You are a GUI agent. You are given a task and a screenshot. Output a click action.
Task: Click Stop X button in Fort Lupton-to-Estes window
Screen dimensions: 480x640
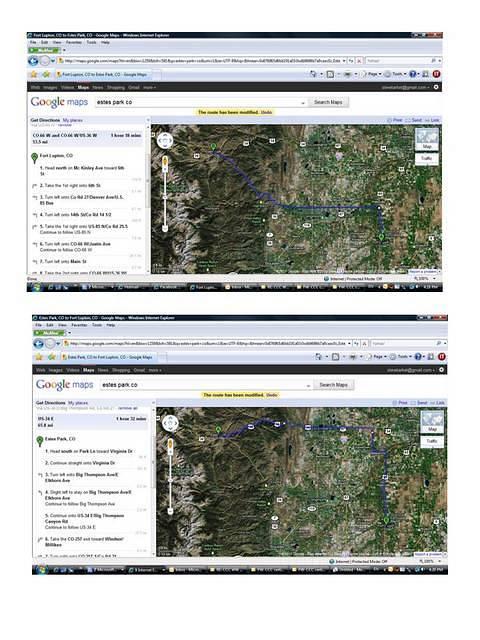(x=359, y=61)
